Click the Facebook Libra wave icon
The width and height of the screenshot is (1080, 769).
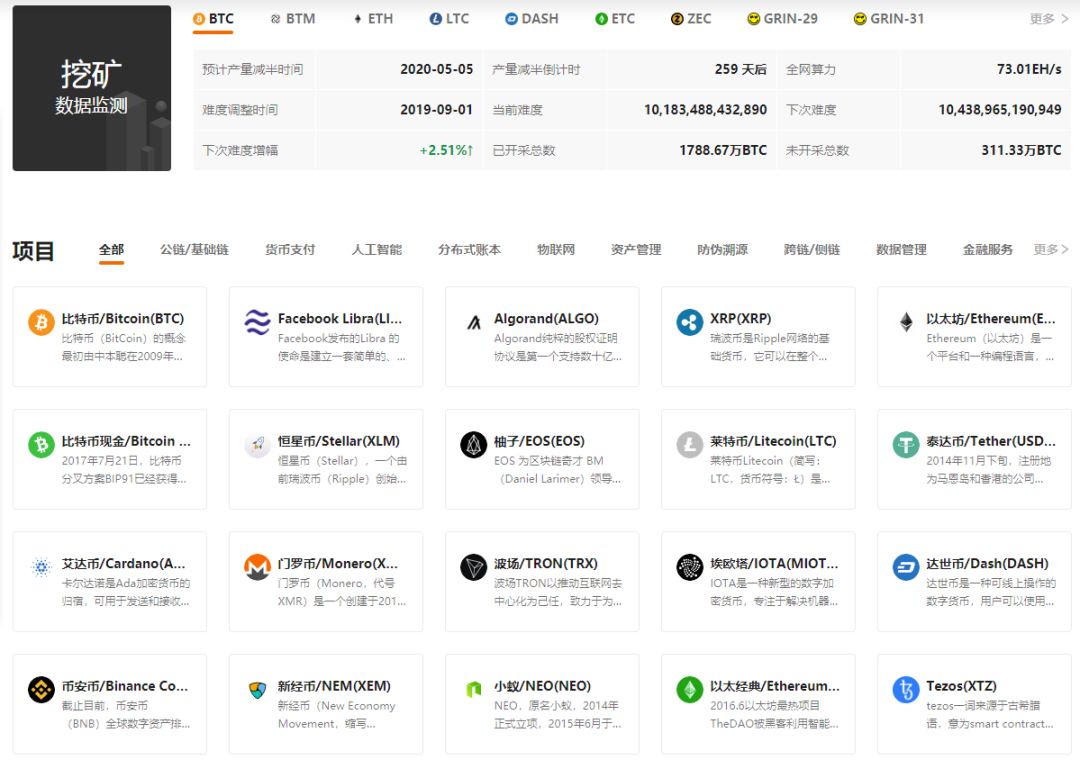pyautogui.click(x=258, y=322)
